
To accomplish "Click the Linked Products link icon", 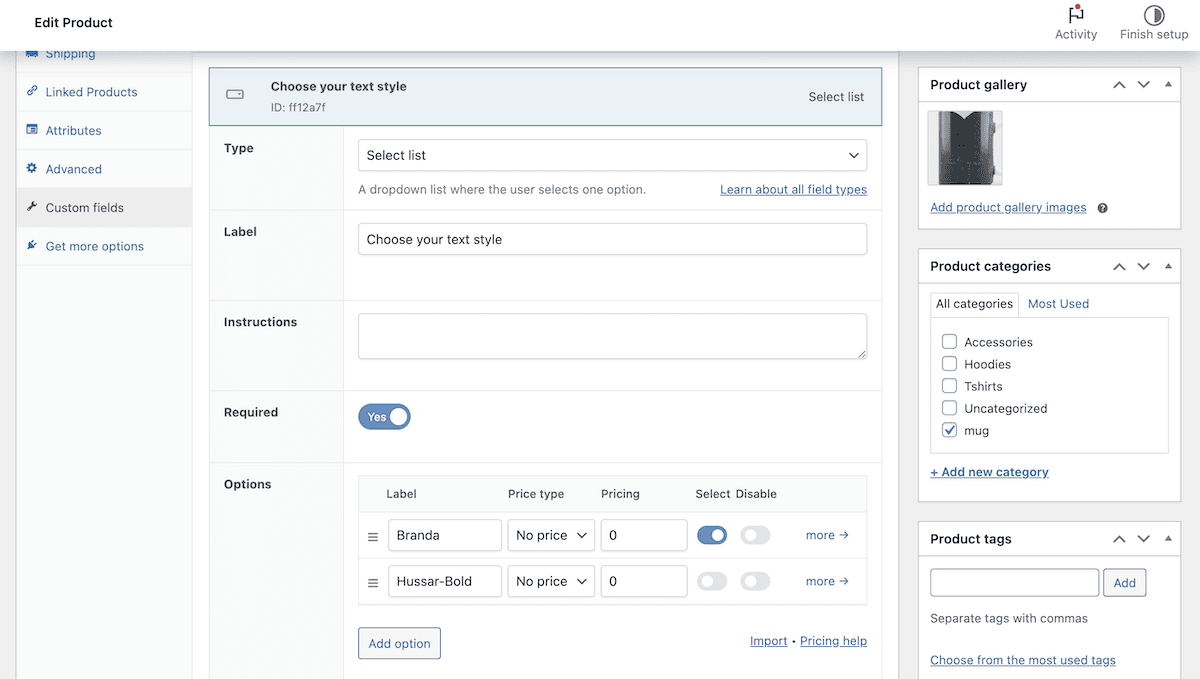I will coord(32,91).
